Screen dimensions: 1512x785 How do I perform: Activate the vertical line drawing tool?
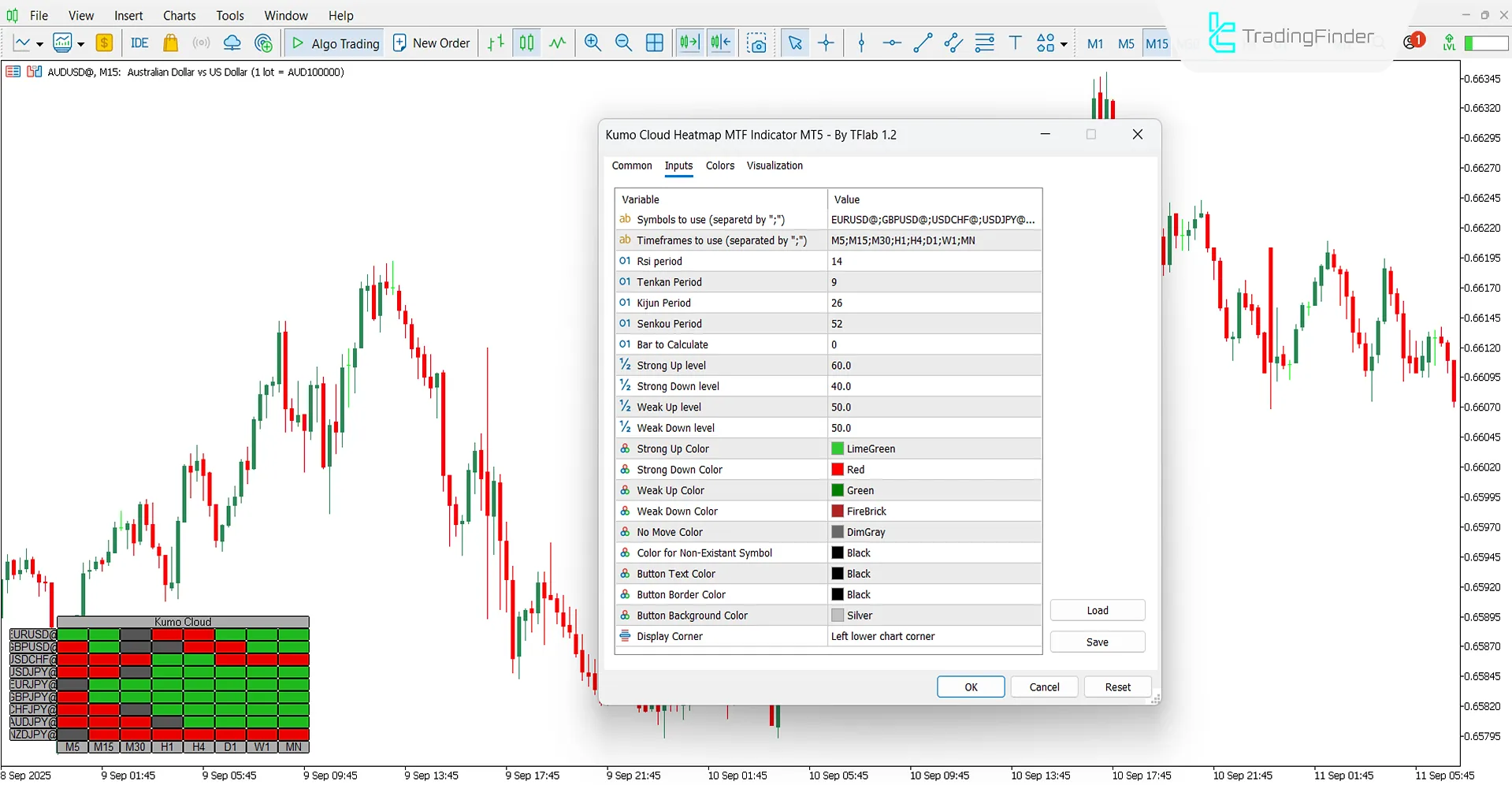(x=861, y=43)
